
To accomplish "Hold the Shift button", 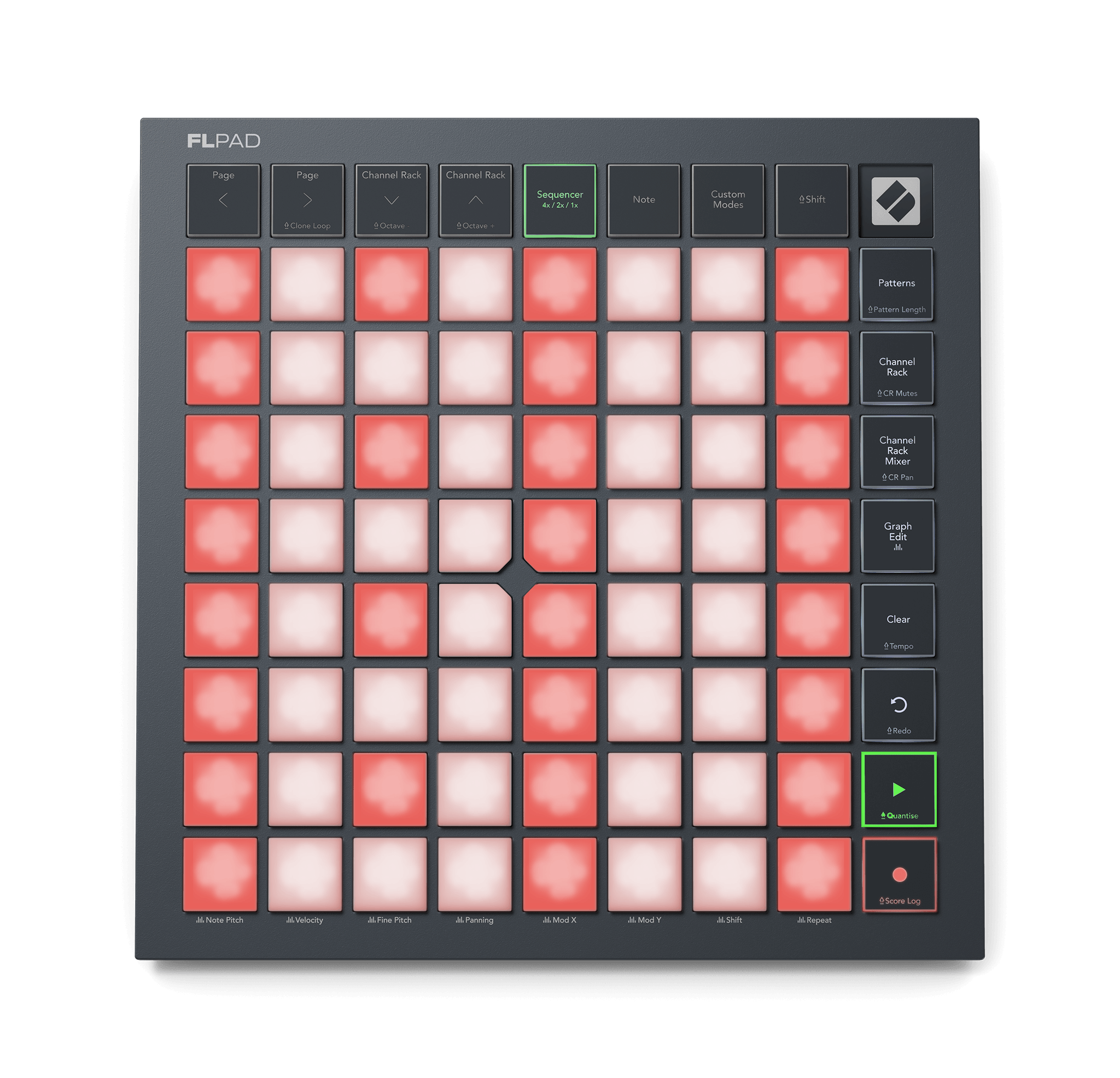I will 812,201.
